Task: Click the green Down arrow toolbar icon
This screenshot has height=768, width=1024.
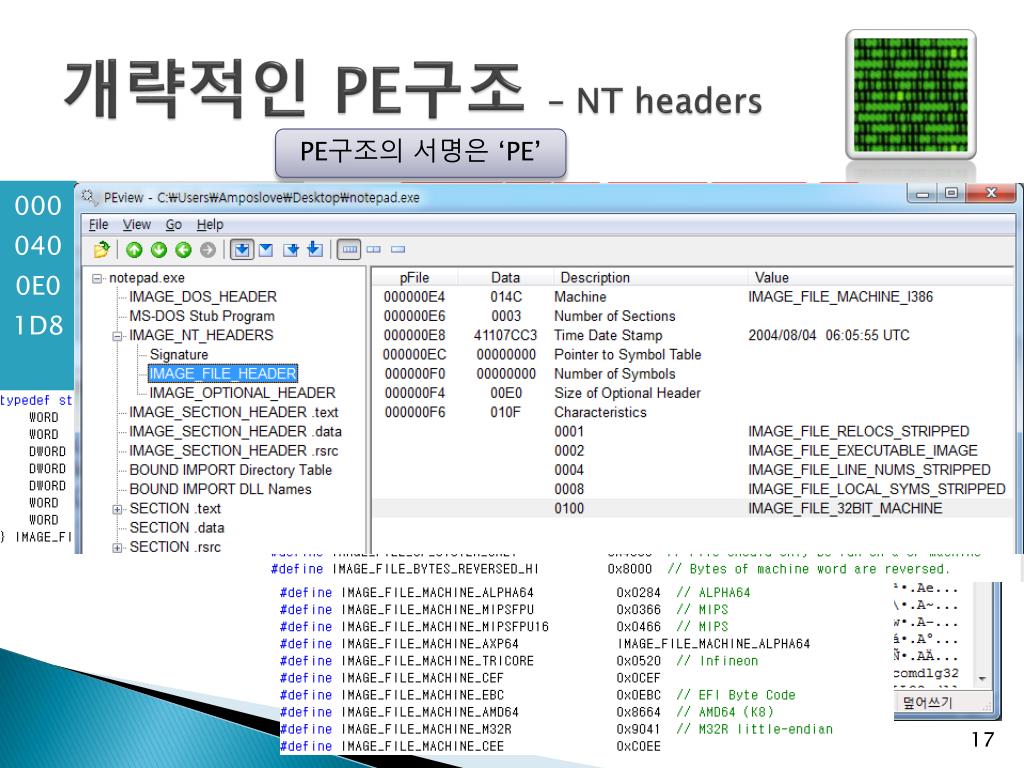Action: point(159,249)
